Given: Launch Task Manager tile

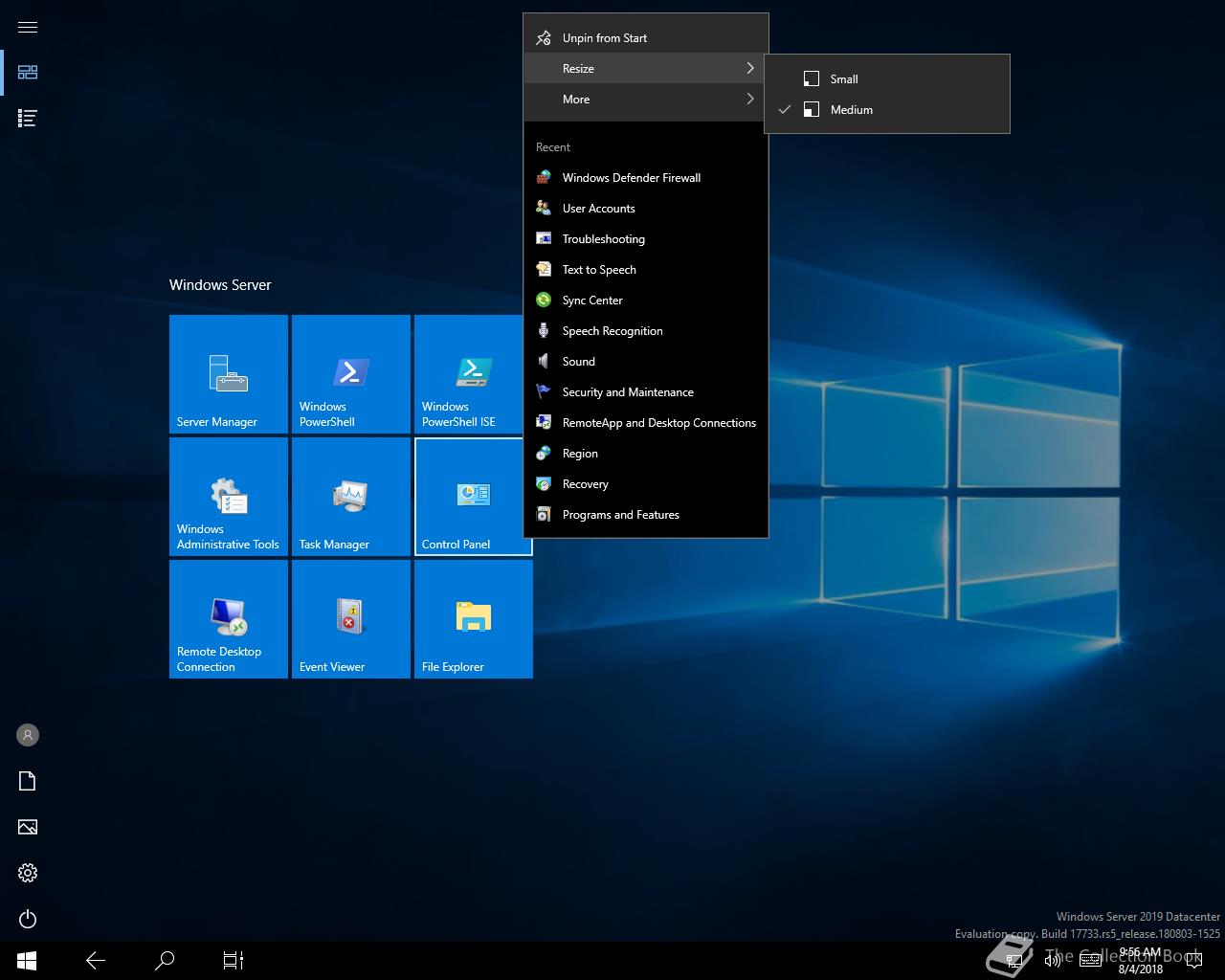Looking at the screenshot, I should pos(351,497).
